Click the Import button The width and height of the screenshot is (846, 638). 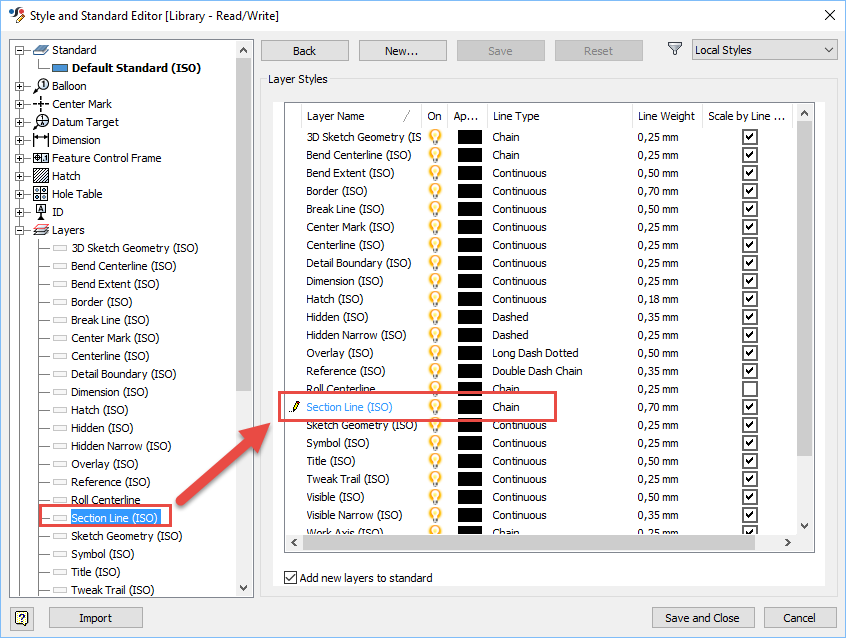95,618
